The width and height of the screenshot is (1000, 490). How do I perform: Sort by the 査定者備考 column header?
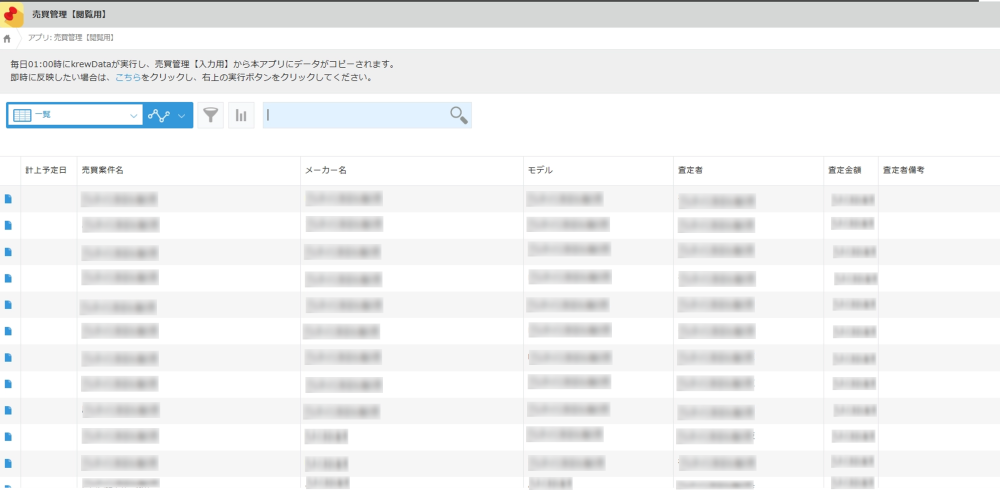pyautogui.click(x=904, y=170)
